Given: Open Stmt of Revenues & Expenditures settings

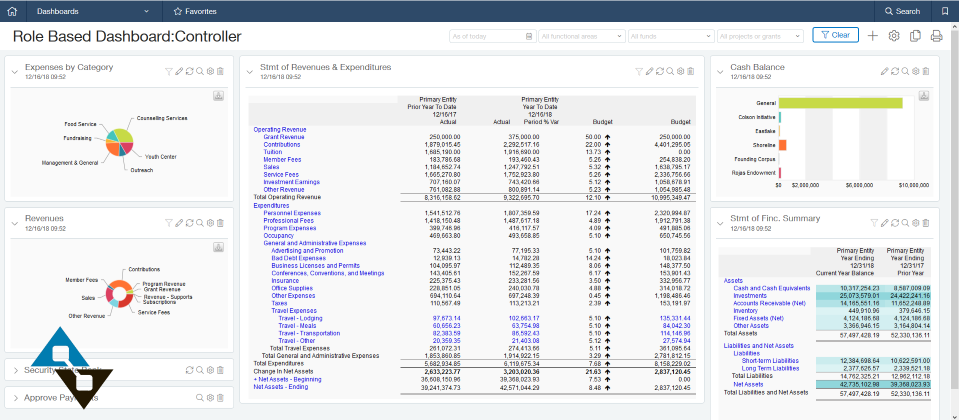Looking at the screenshot, I should (680, 72).
